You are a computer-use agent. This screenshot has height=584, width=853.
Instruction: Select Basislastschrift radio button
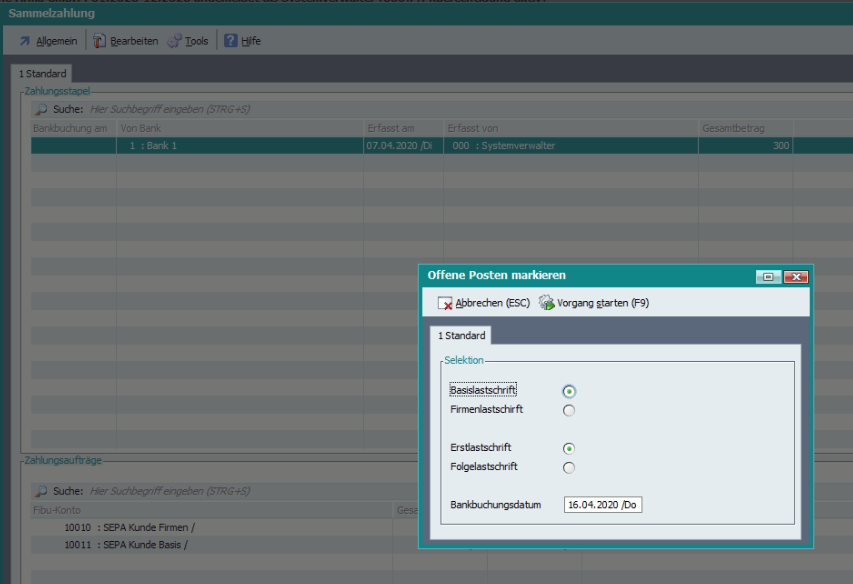click(569, 392)
